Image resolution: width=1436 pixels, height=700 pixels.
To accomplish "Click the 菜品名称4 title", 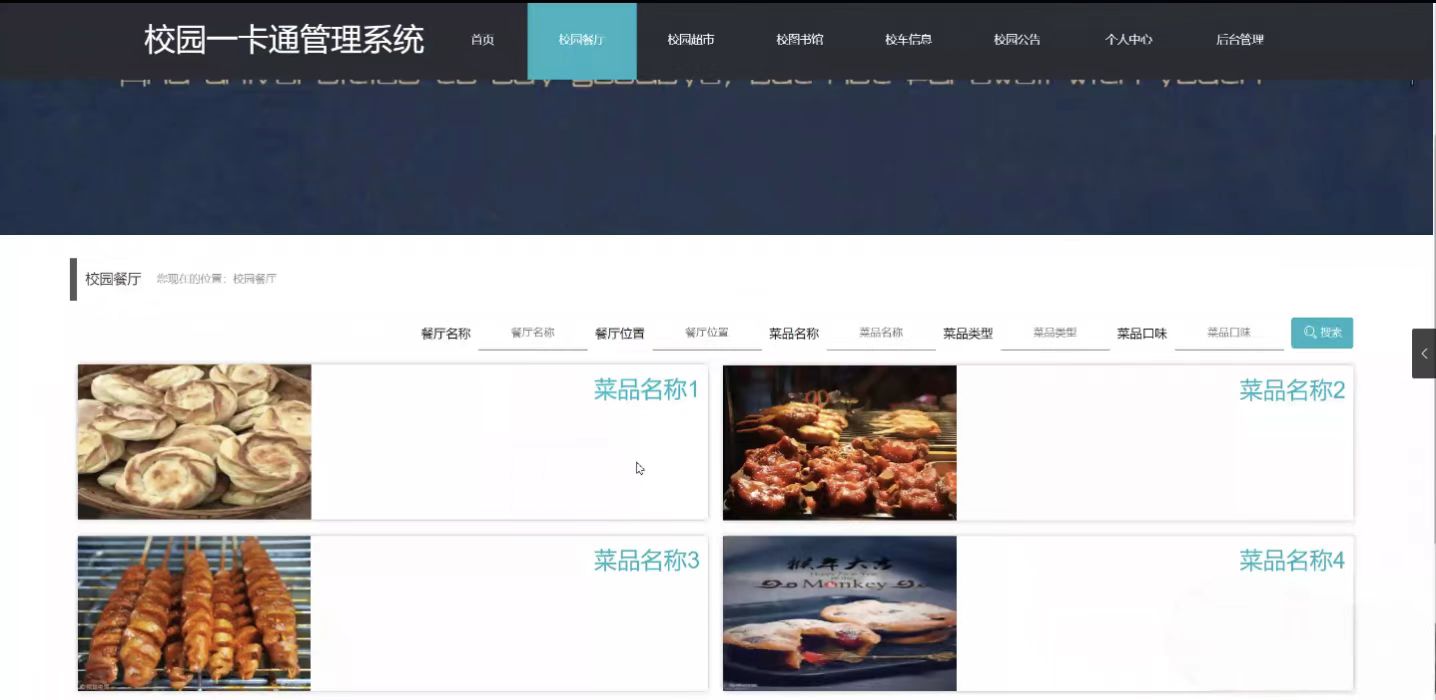I will tap(1292, 561).
